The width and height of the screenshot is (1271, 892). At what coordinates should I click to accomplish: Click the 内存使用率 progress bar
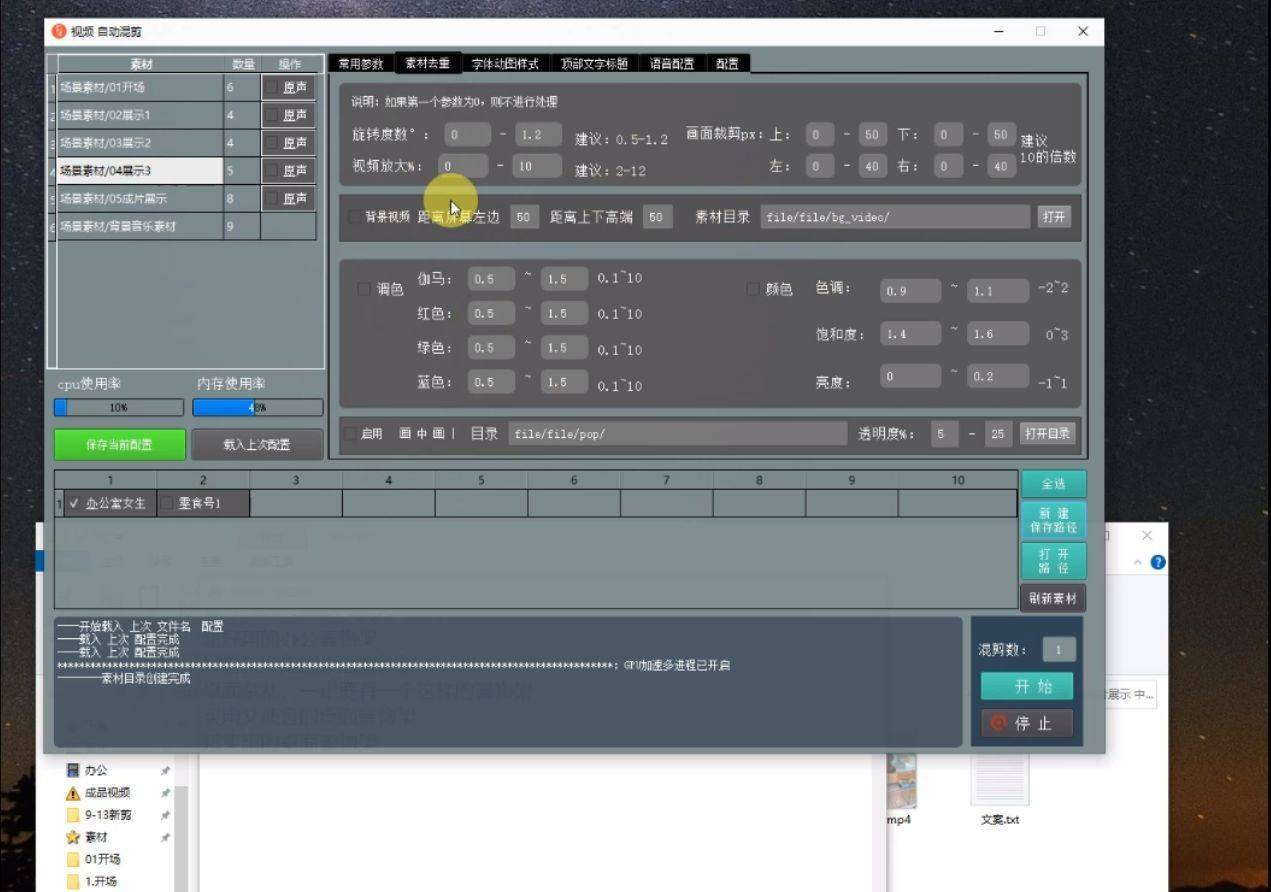[258, 408]
